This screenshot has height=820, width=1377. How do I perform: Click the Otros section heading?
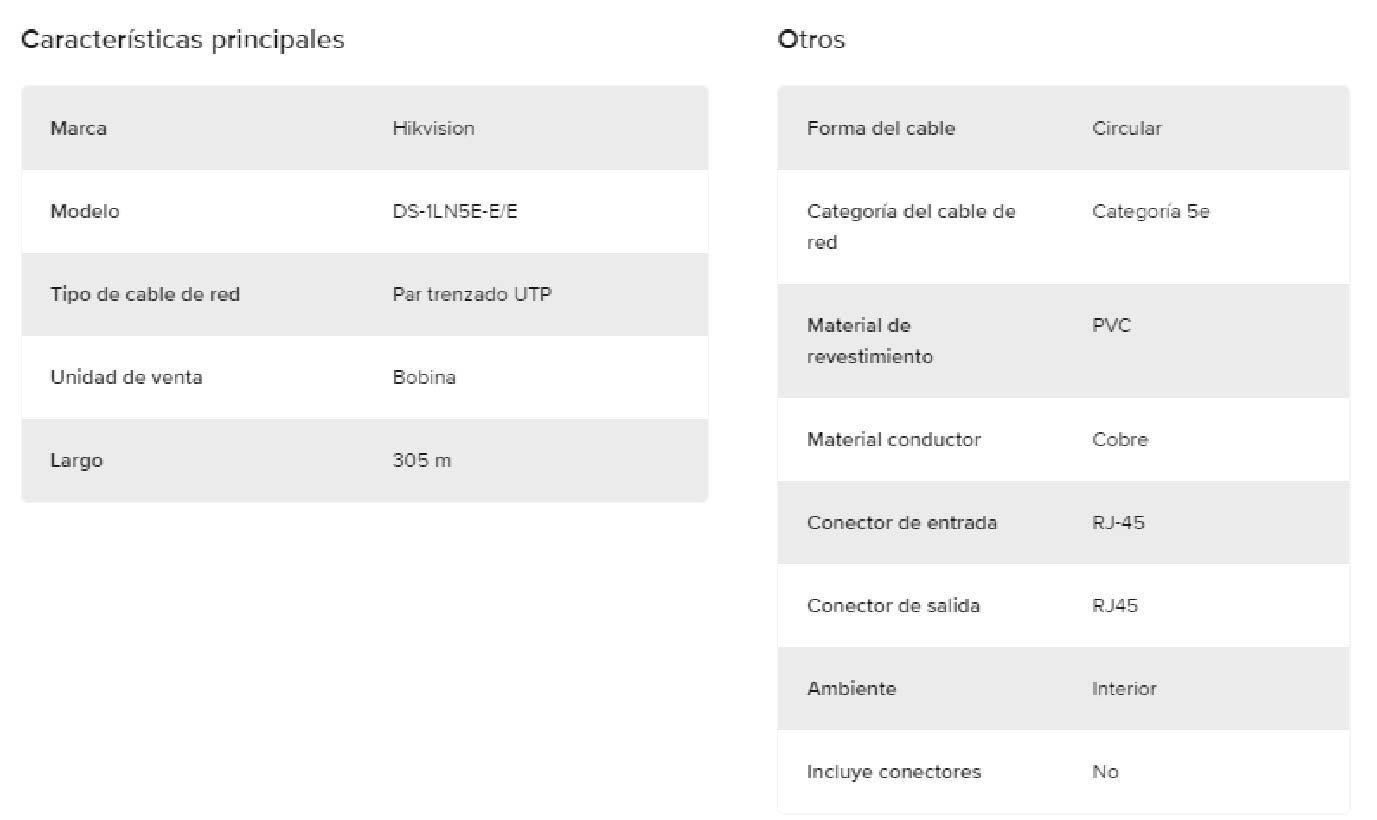point(811,40)
